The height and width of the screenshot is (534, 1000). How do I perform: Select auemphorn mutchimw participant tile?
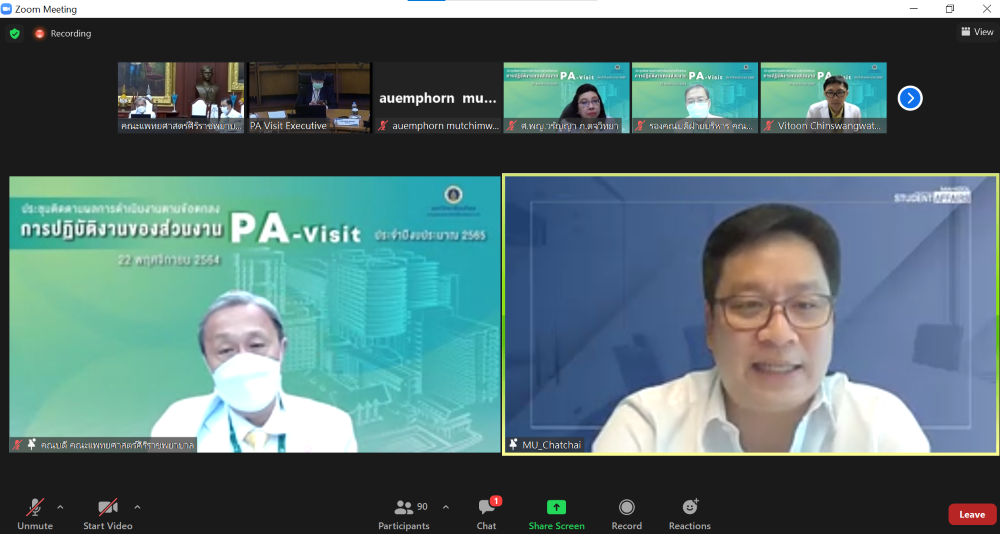click(438, 98)
